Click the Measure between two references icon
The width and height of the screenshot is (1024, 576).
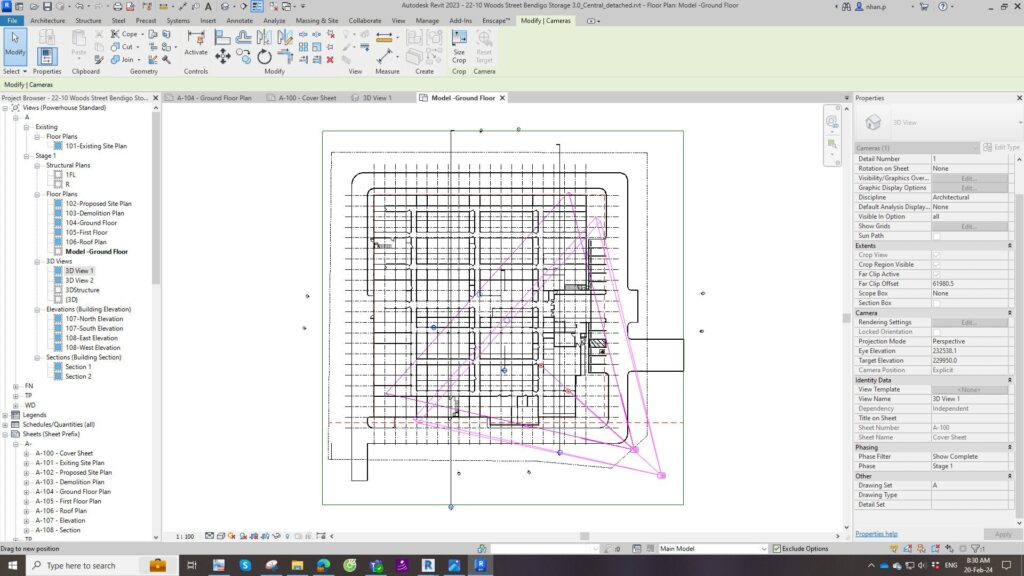384,36
